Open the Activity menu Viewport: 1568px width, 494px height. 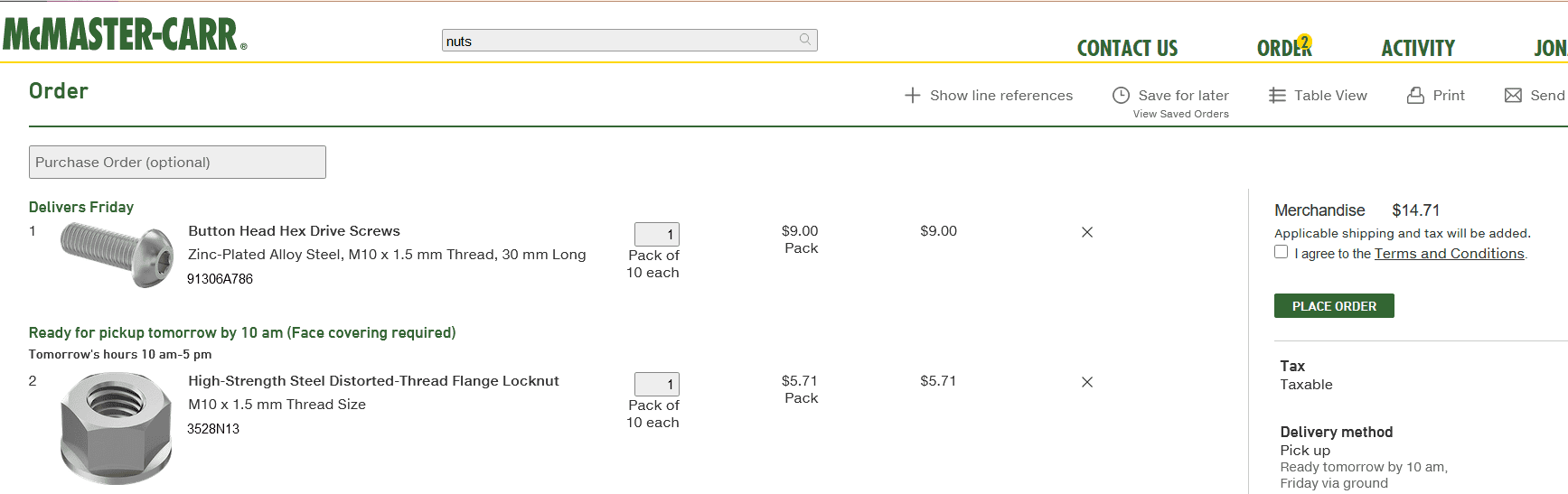(x=1418, y=48)
